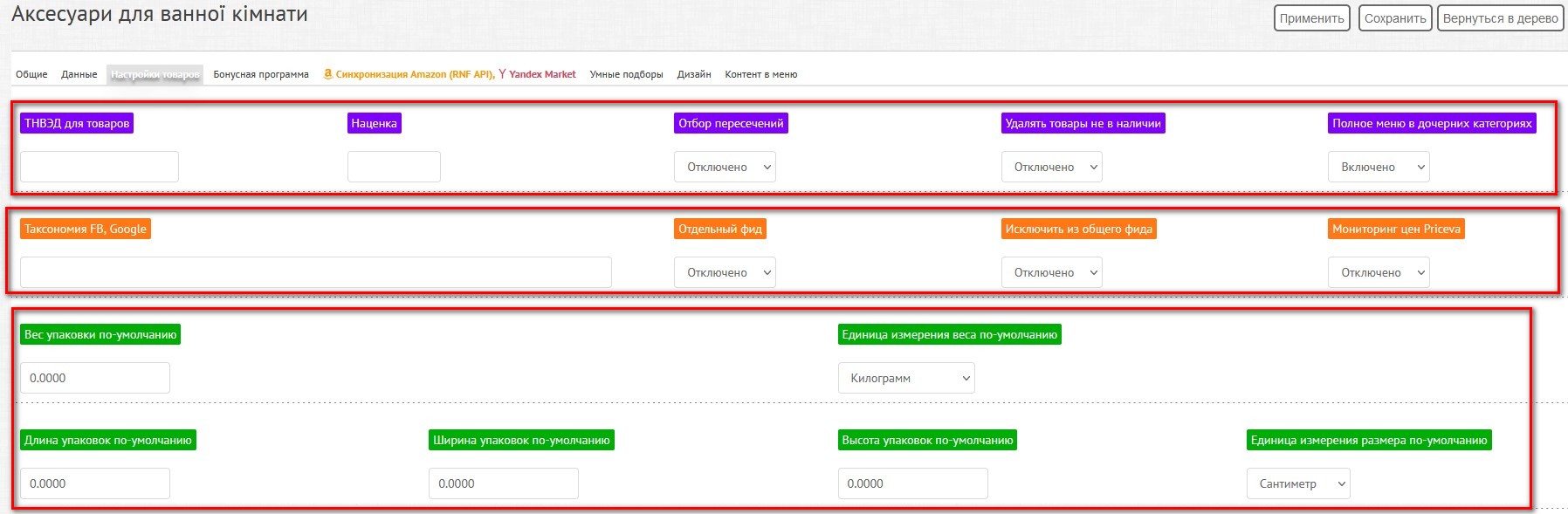Expand the Отдельный фид dropdown
Screen dimensions: 1568x514
tap(725, 272)
